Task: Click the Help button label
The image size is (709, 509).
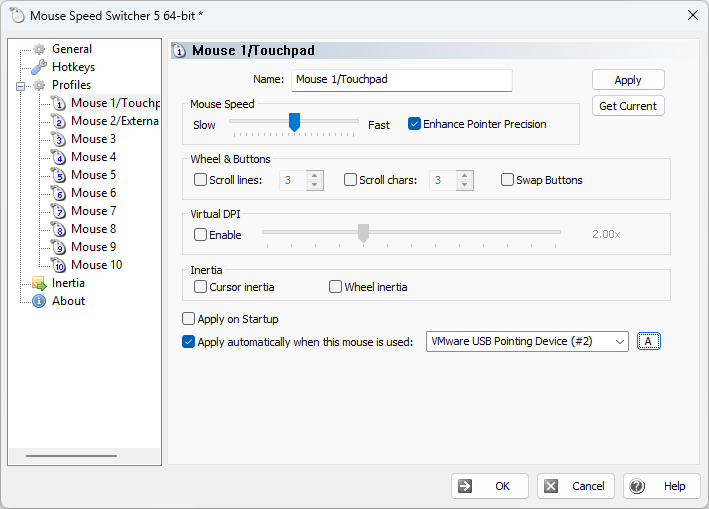Action: [675, 486]
